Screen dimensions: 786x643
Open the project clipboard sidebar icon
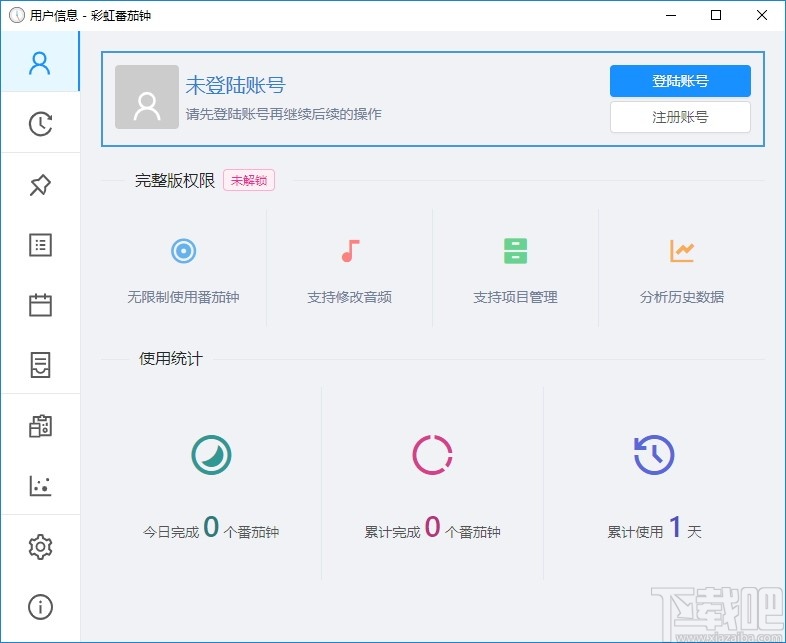(40, 425)
